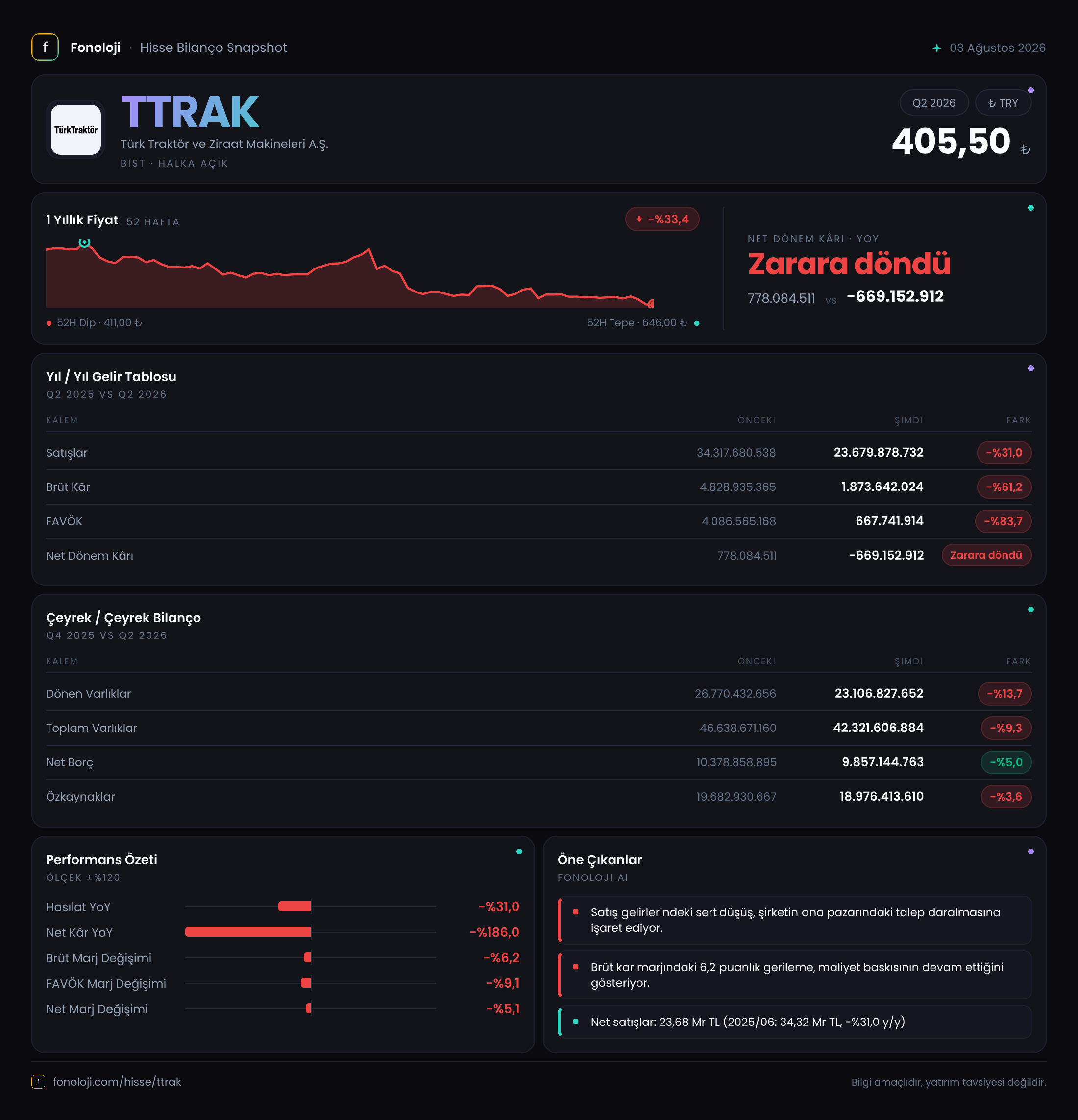Click the Brüt Kâr -%61,2 badge
This screenshot has width=1078, height=1120.
(1004, 487)
